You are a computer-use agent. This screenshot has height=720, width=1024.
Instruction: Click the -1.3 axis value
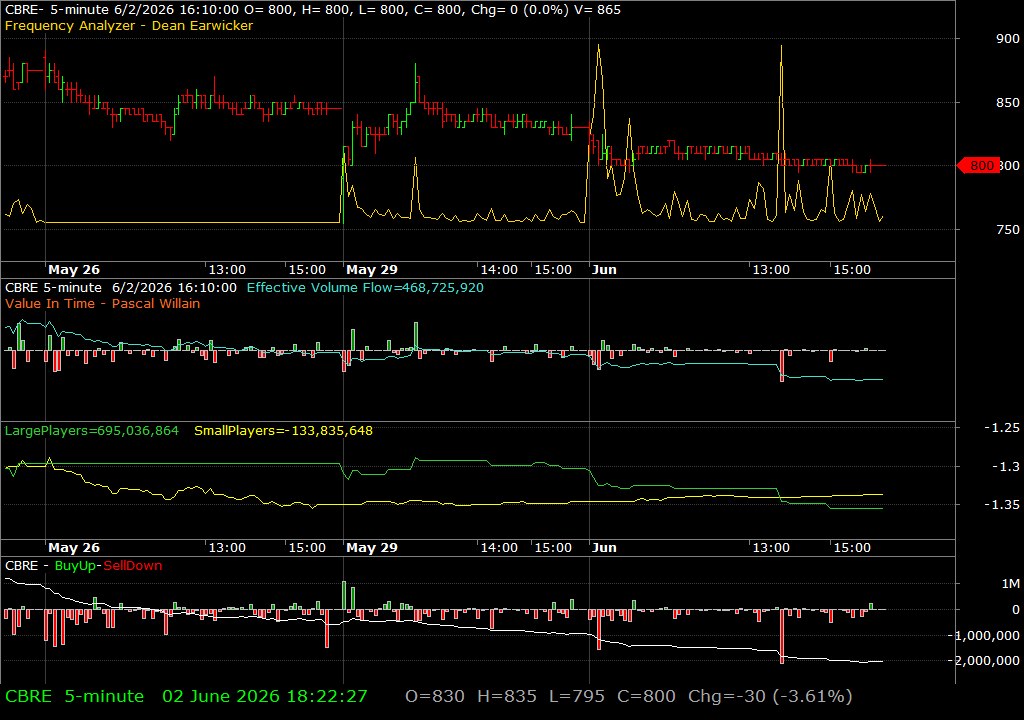pyautogui.click(x=1005, y=466)
